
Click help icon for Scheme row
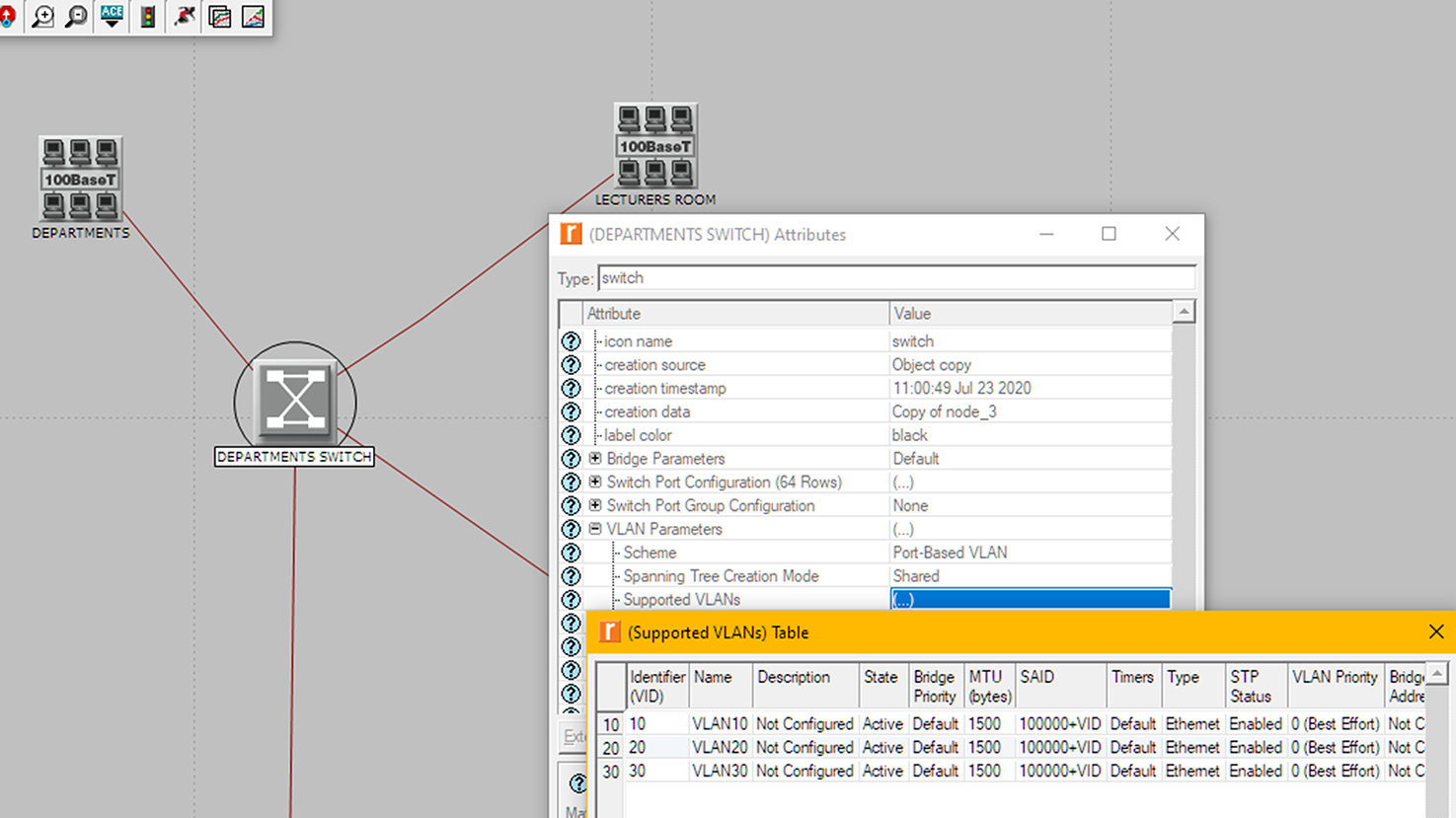(x=571, y=553)
